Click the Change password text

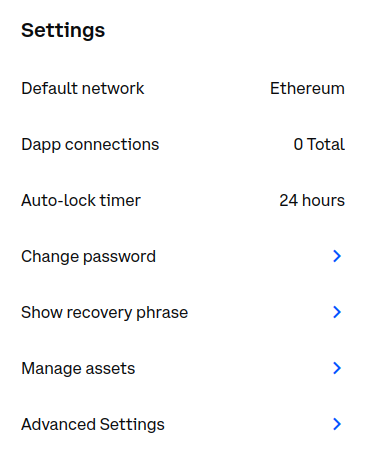(x=89, y=257)
